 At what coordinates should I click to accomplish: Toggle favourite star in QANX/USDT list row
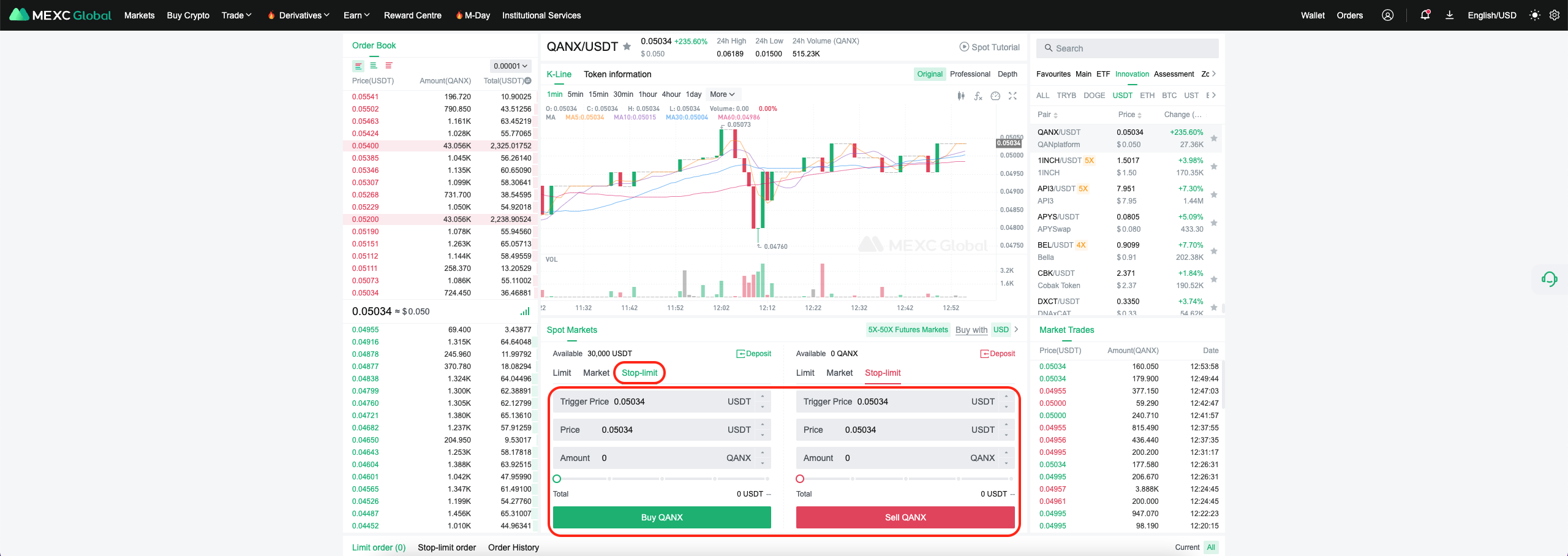(1214, 139)
